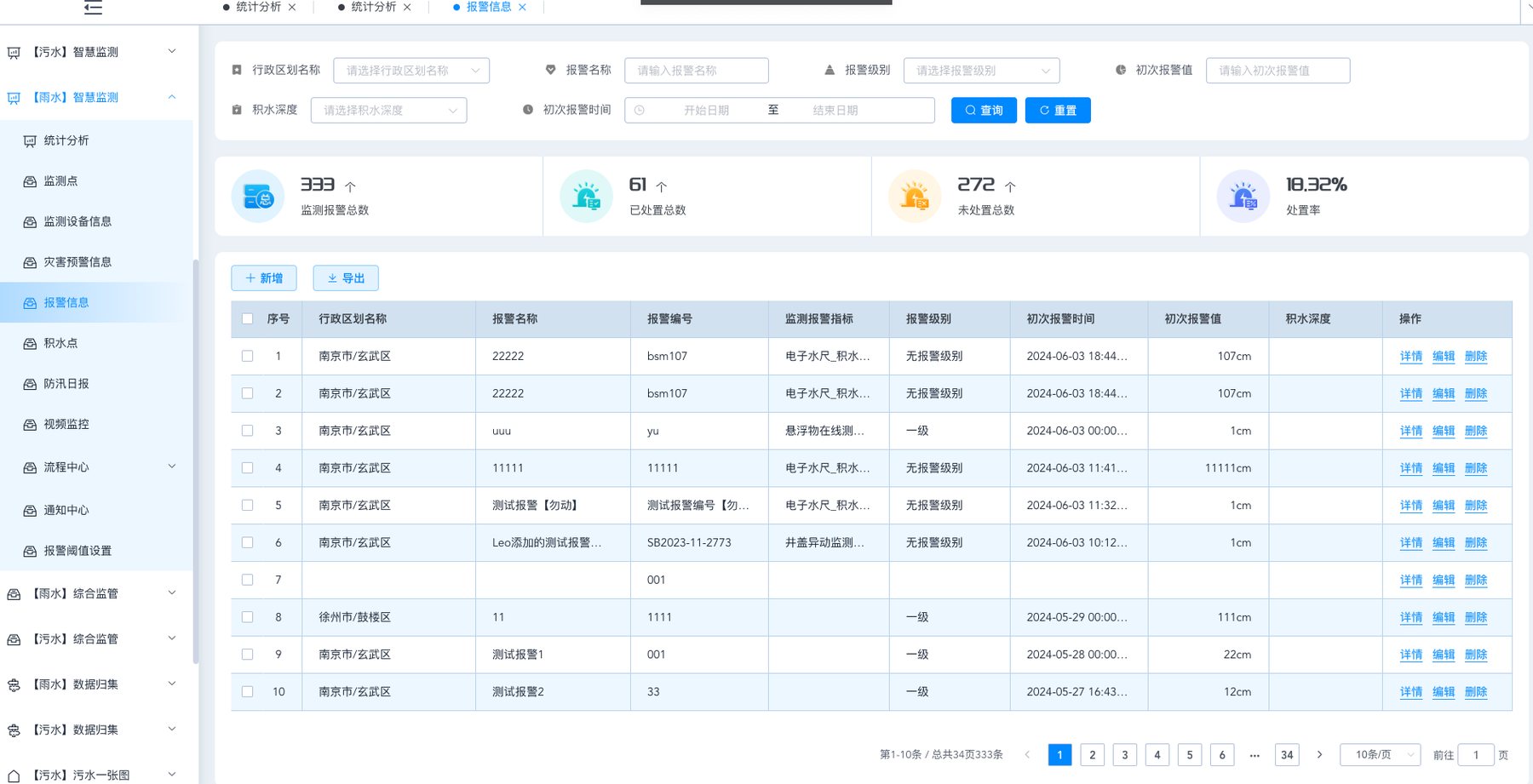Image resolution: width=1533 pixels, height=784 pixels.
Task: Click the 防汛日报 sidebar icon
Action: click(x=30, y=384)
